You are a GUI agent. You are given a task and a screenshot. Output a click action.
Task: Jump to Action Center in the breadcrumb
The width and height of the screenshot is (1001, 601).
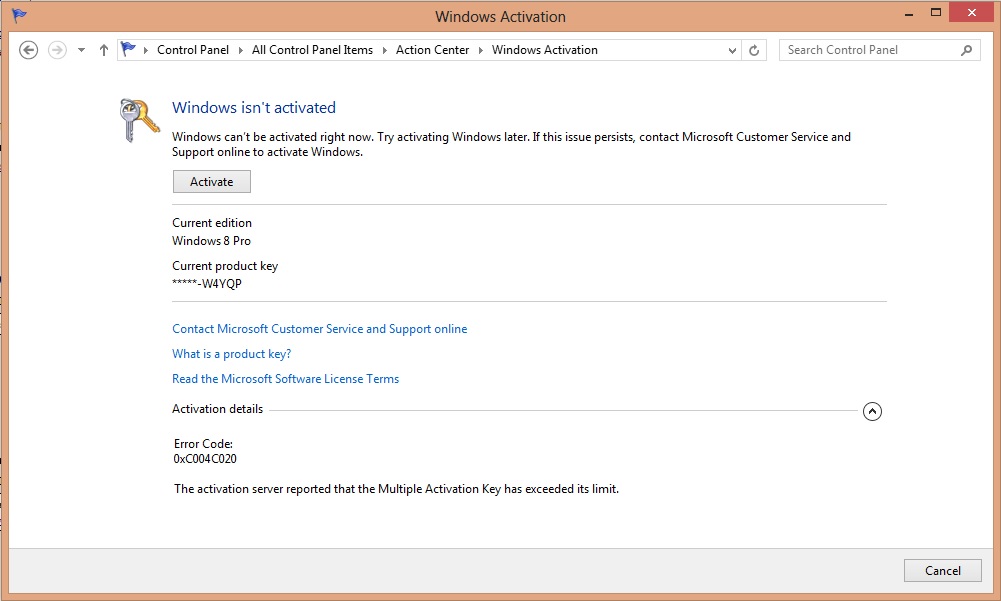(x=432, y=50)
